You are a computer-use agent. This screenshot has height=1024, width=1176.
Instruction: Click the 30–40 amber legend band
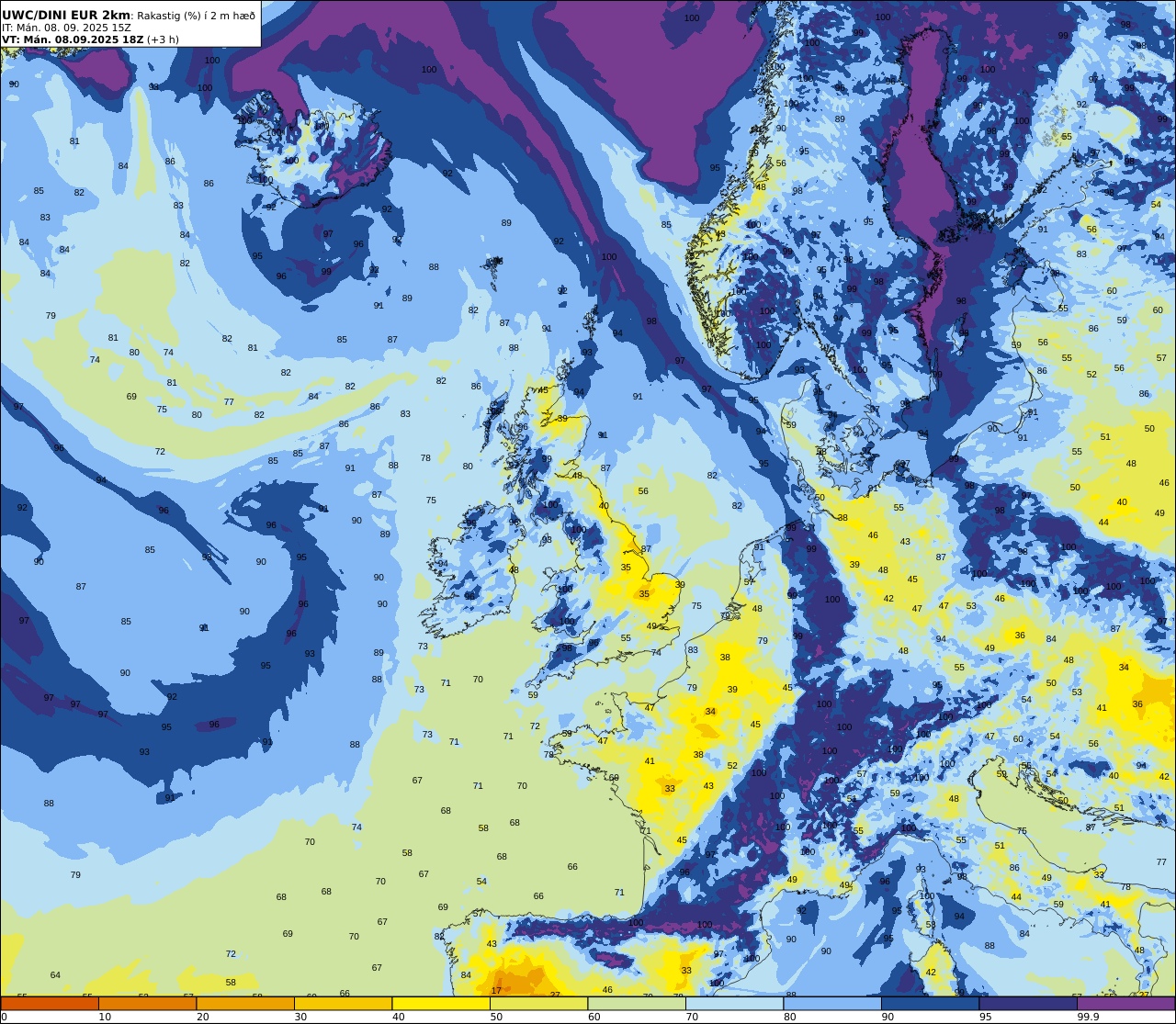(343, 1003)
